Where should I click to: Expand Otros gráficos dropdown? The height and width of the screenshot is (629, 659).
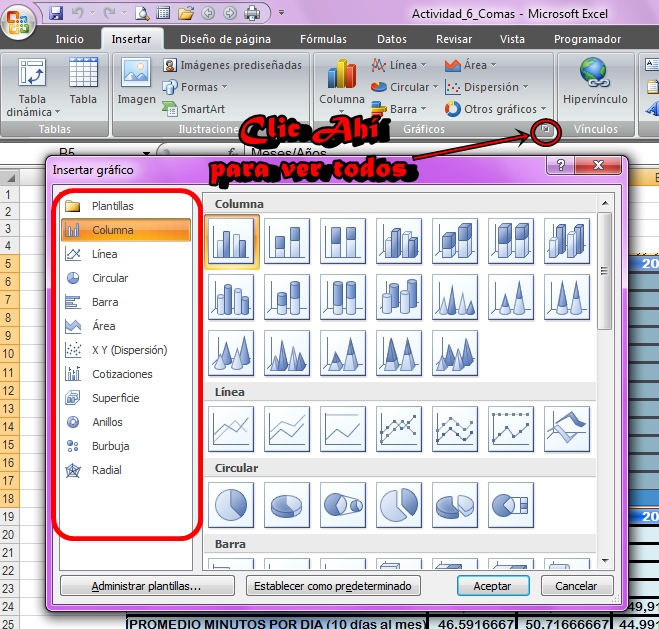tap(496, 109)
